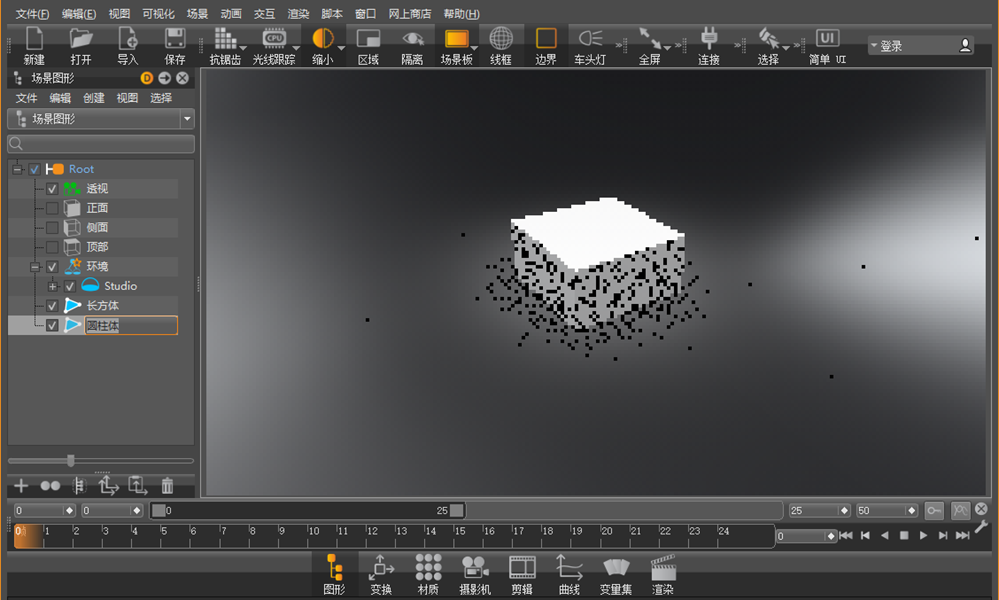Image resolution: width=999 pixels, height=600 pixels.
Task: Click the scenegraph search field
Action: (101, 144)
